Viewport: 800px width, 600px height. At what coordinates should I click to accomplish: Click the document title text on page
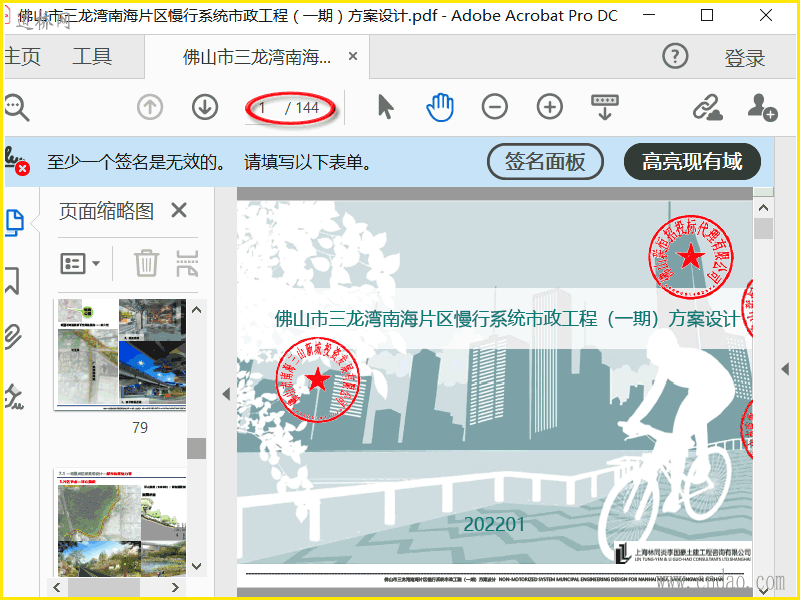point(507,319)
